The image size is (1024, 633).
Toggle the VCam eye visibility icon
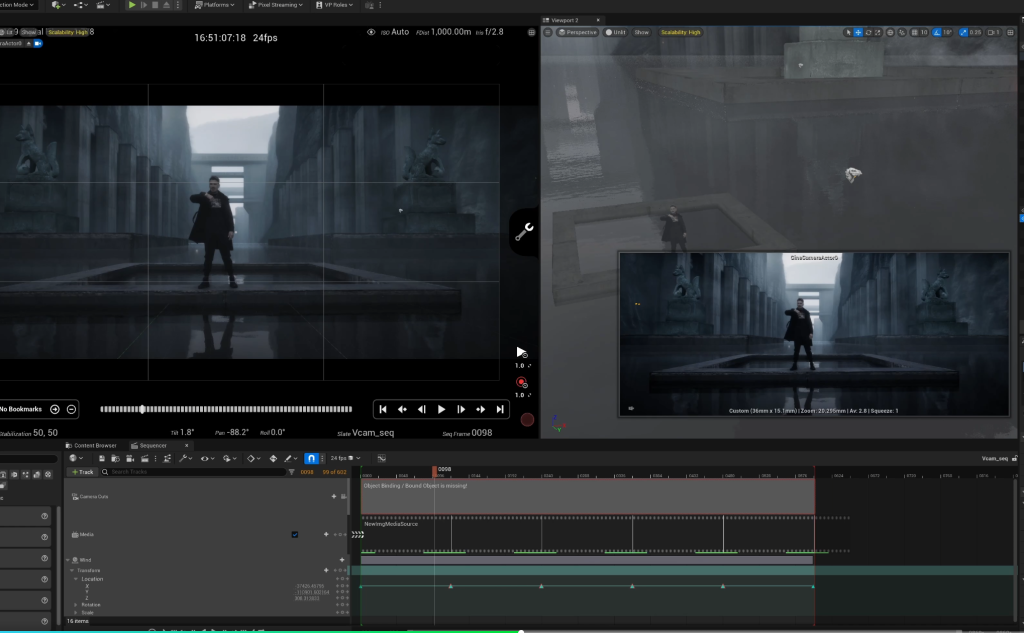point(371,32)
